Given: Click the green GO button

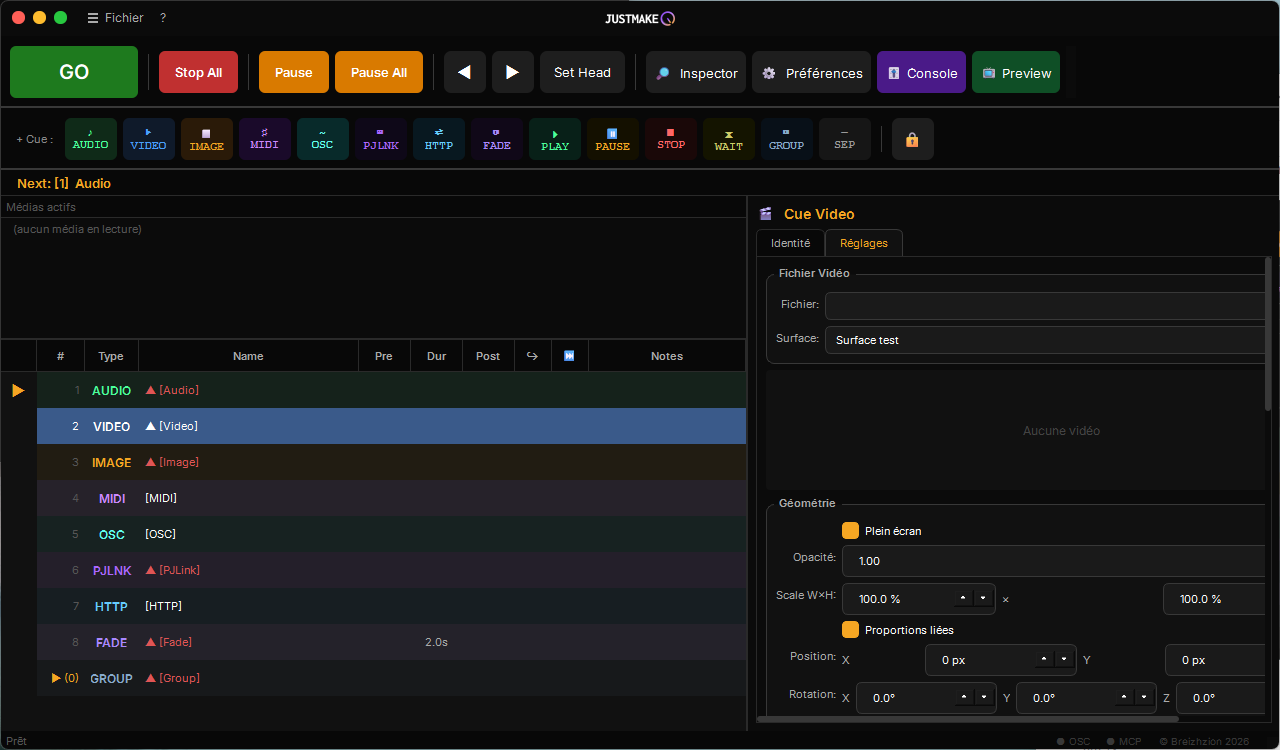Looking at the screenshot, I should 74,72.
